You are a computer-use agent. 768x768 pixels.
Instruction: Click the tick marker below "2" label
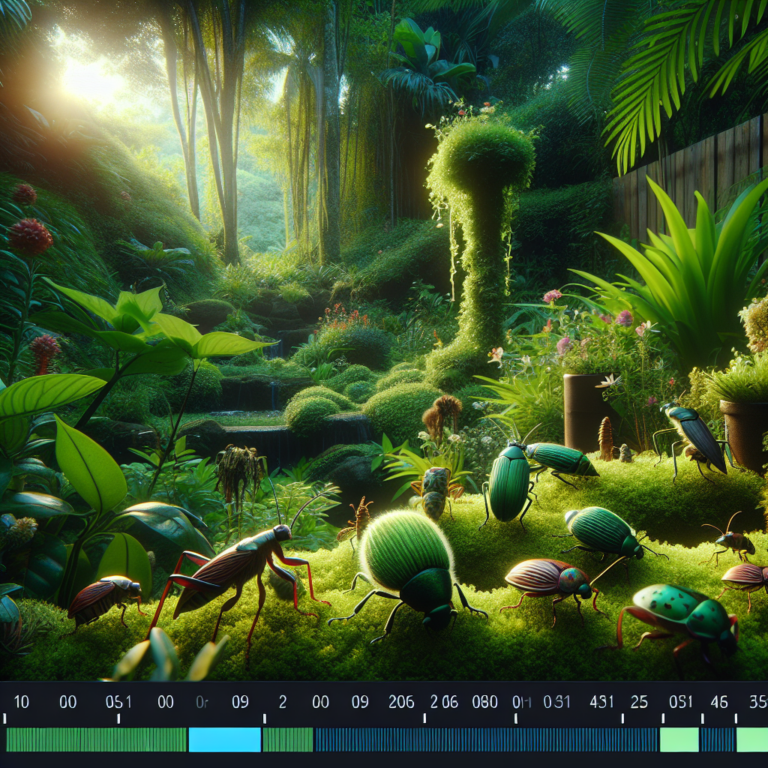pos(264,719)
